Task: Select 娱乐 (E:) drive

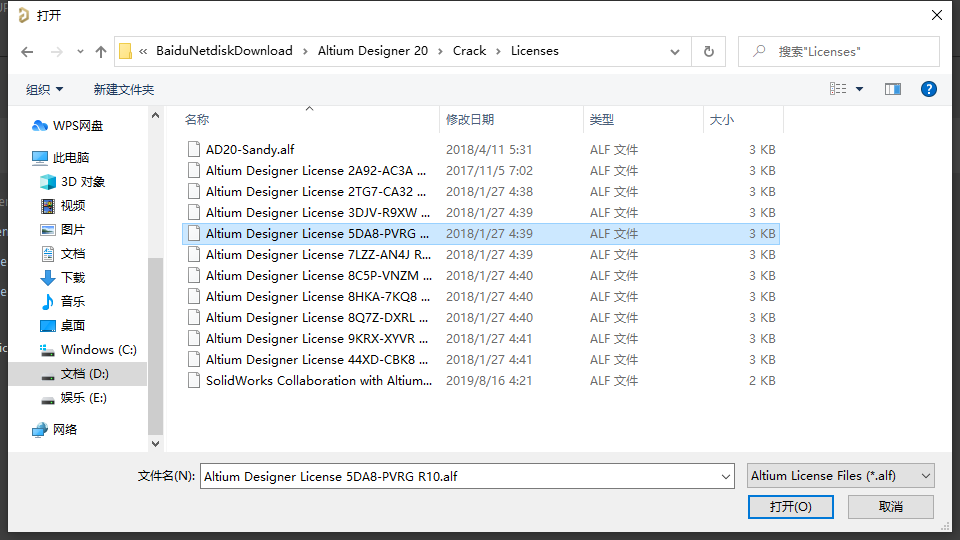Action: (74, 398)
